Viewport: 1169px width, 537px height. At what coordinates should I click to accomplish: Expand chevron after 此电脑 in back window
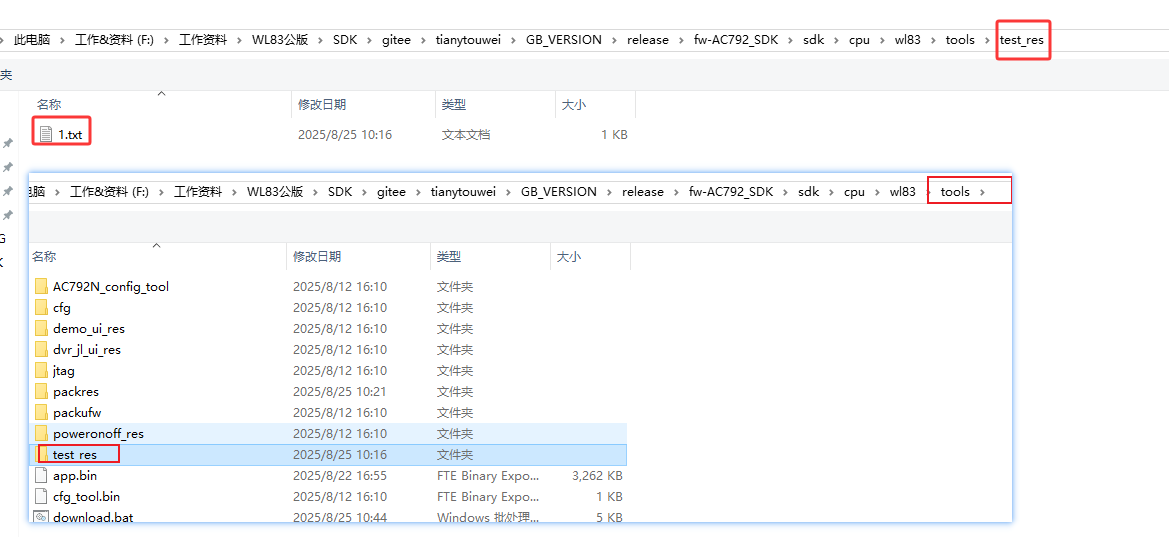tap(63, 40)
